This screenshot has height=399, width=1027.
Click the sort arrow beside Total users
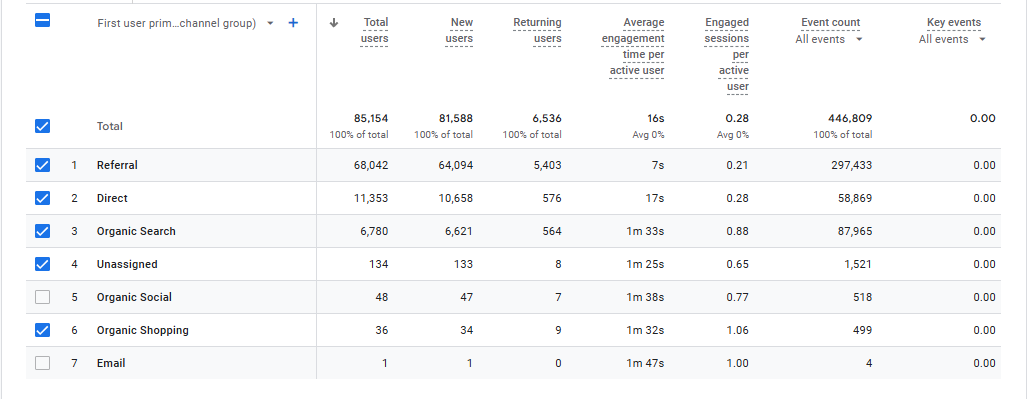click(x=334, y=23)
